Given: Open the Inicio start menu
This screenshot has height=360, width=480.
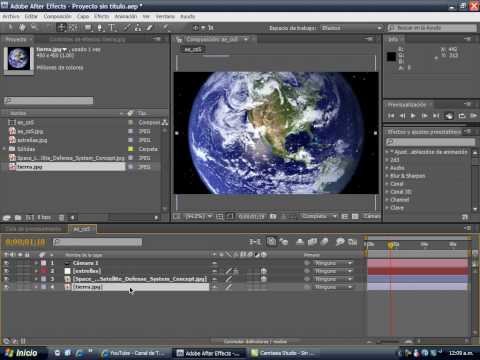Looking at the screenshot, I should tap(22, 353).
